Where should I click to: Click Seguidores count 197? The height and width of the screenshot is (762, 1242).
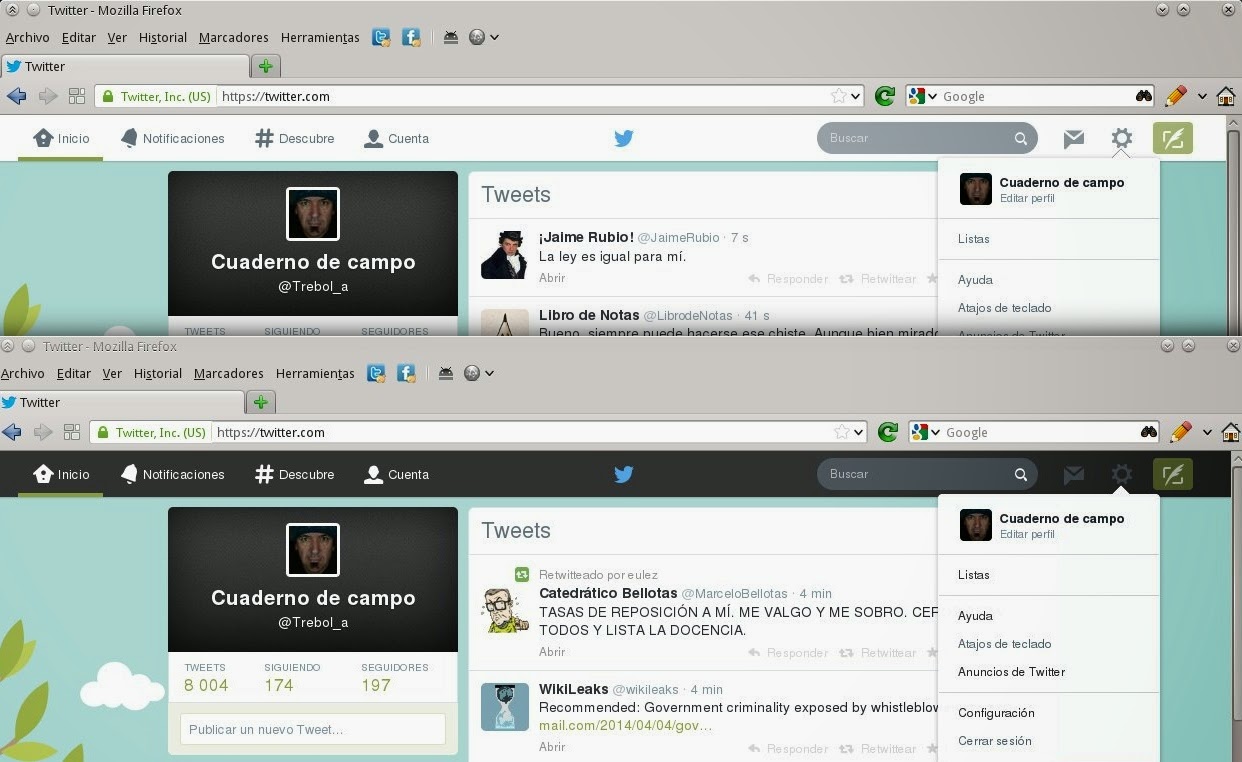(x=376, y=685)
